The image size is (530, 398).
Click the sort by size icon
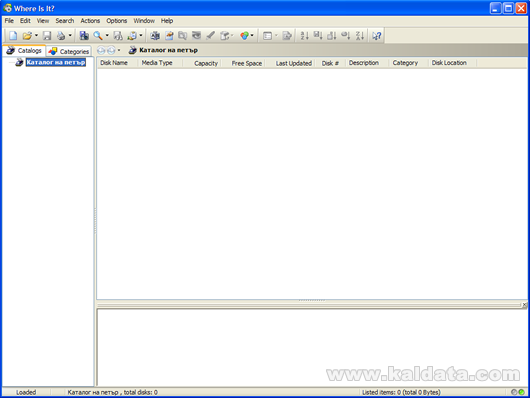332,36
